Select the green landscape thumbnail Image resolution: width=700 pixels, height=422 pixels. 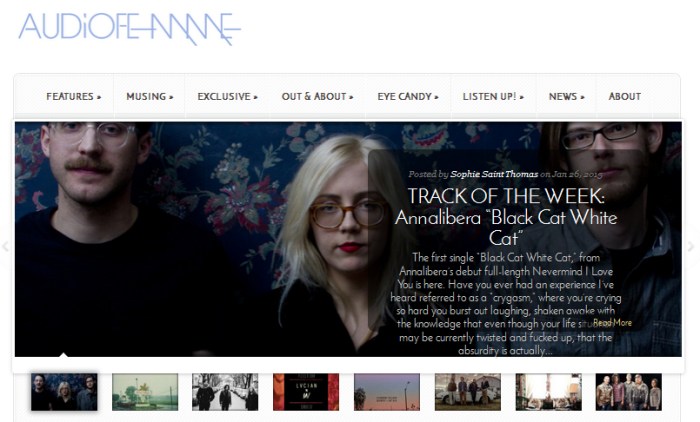pos(145,392)
